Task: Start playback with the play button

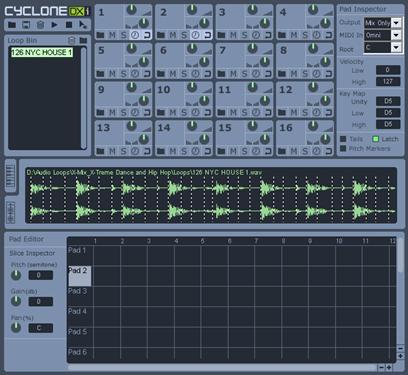Action: pyautogui.click(x=55, y=25)
